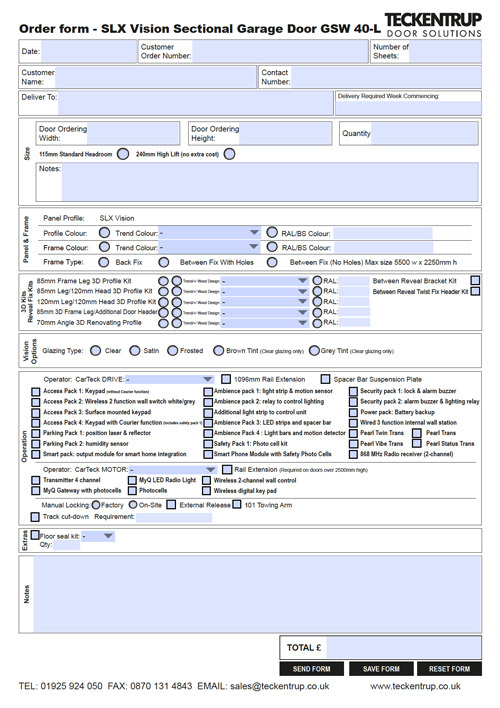Screen dimensions: 500x708
Task: Click the Contact Number field
Action: (386, 77)
